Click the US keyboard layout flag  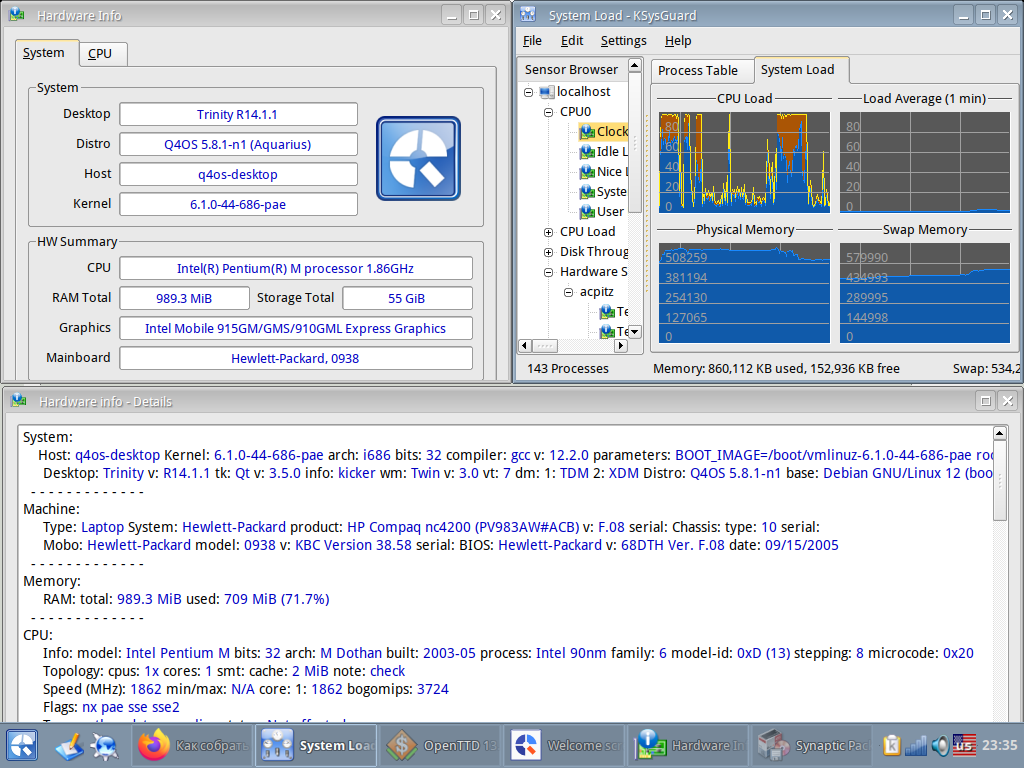pos(964,746)
